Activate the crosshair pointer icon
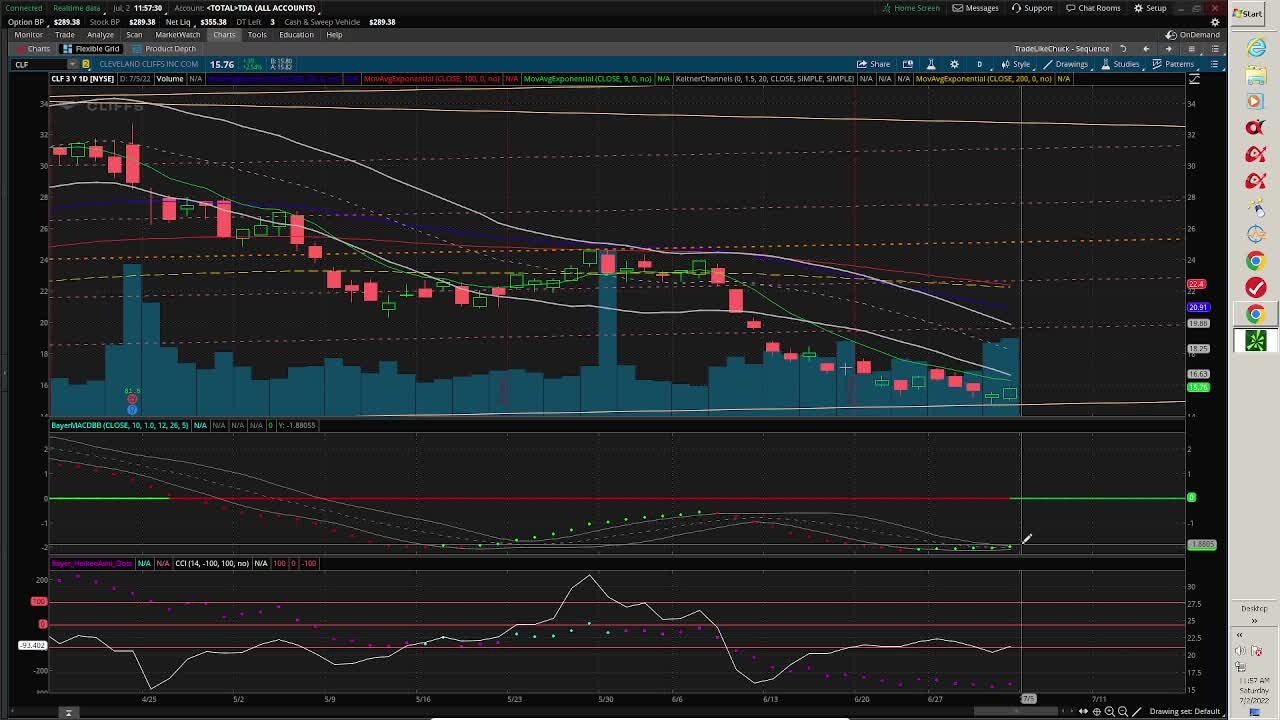Image resolution: width=1280 pixels, height=720 pixels. click(1096, 711)
